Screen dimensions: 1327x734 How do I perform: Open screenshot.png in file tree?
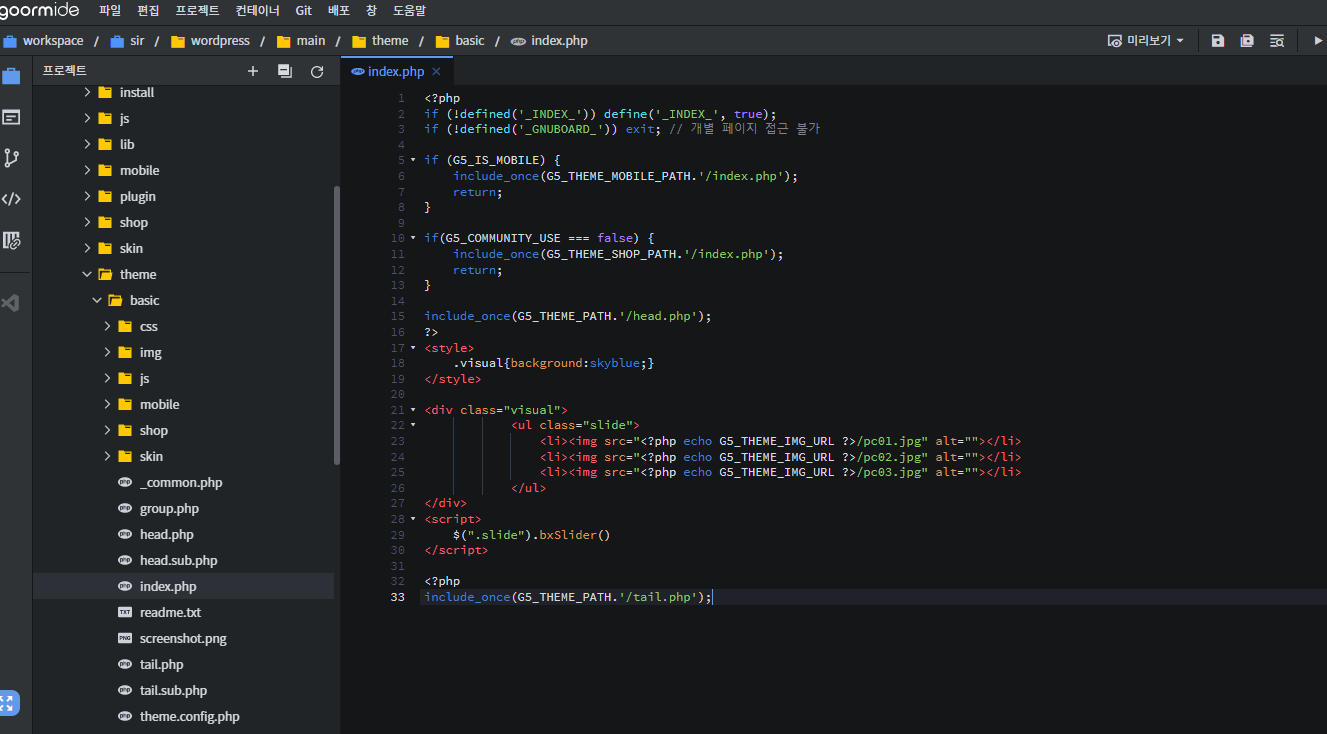(x=184, y=638)
